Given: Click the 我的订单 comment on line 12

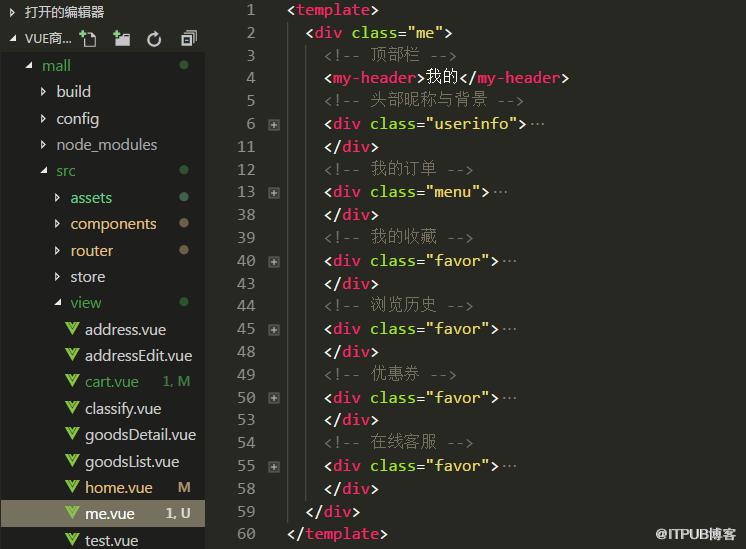Looking at the screenshot, I should (398, 169).
